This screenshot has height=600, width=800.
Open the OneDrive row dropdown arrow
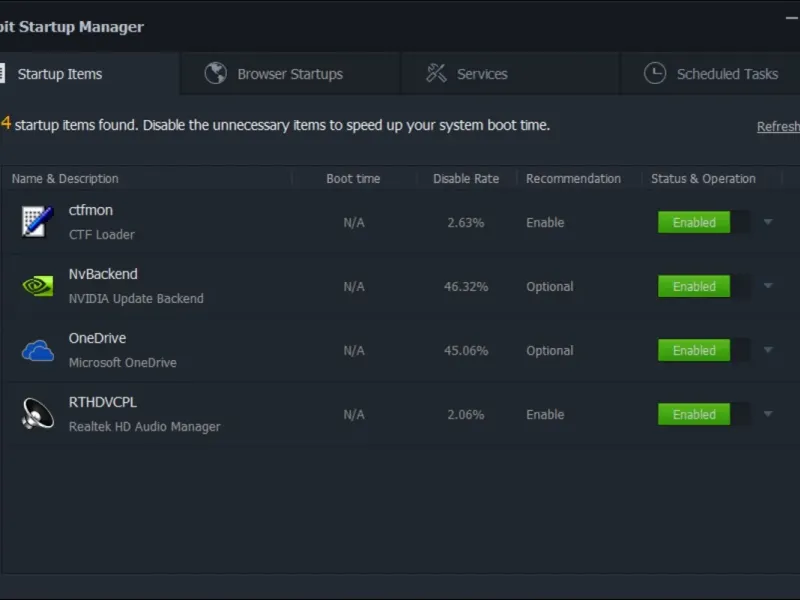[x=768, y=350]
